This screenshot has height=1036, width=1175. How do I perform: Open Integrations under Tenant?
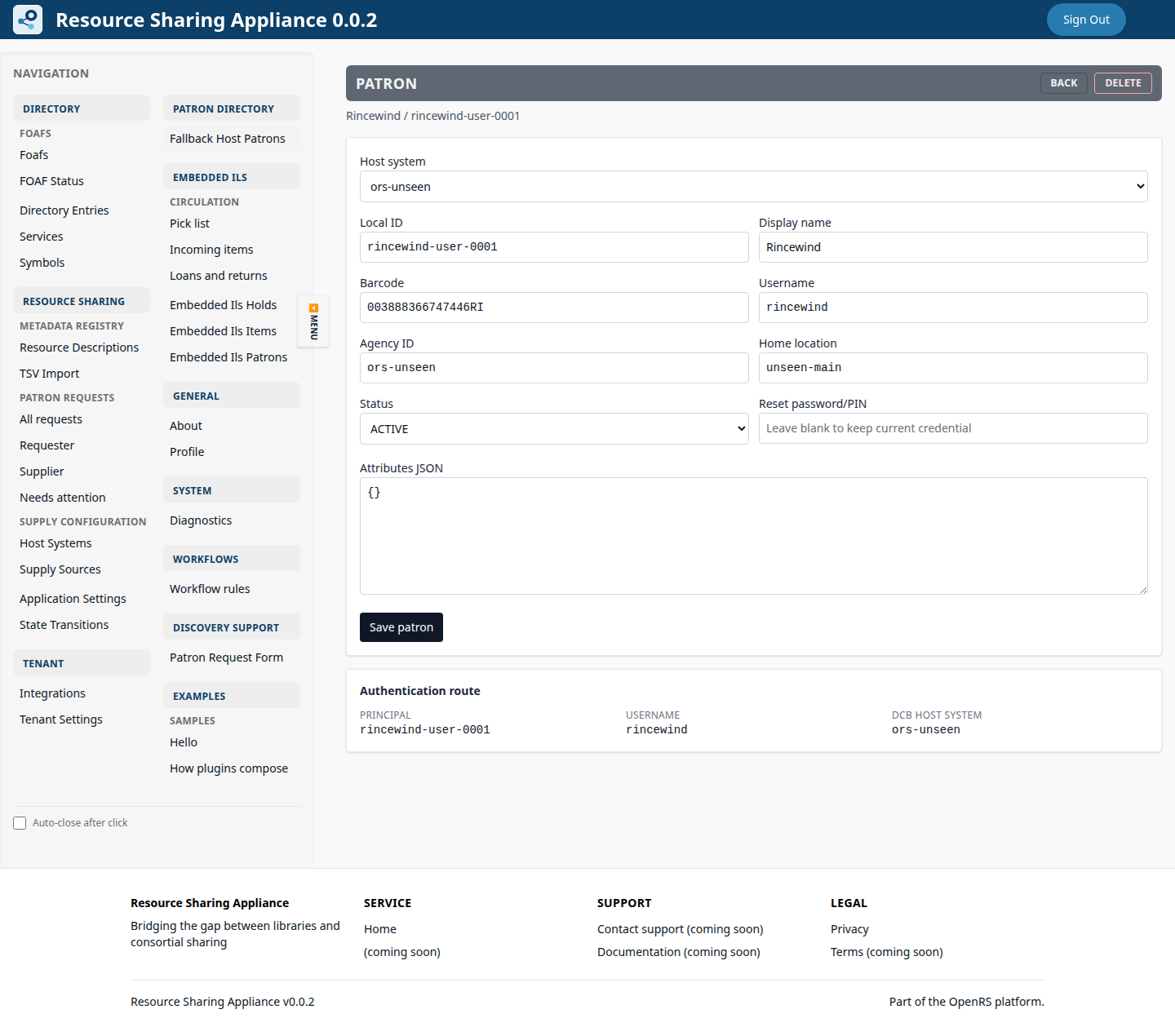tap(52, 693)
